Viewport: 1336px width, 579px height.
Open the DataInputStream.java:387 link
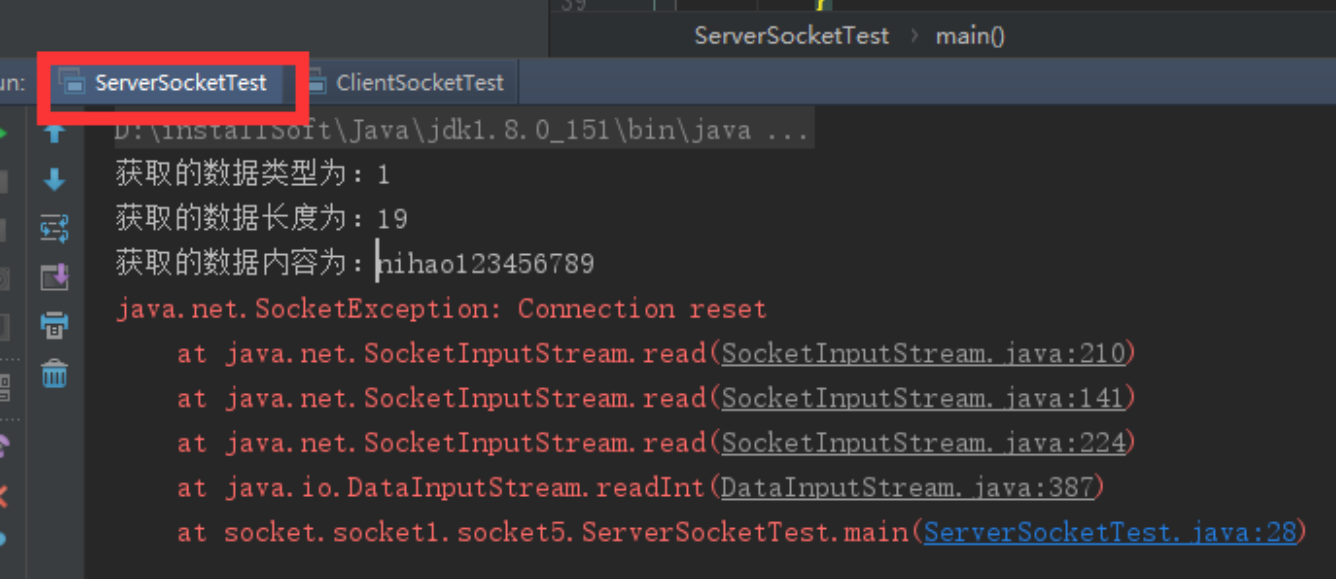click(908, 488)
